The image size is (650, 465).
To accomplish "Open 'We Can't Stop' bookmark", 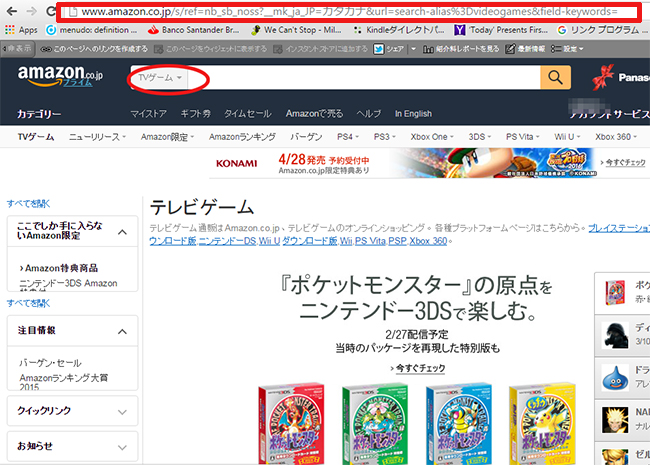I will click(296, 30).
